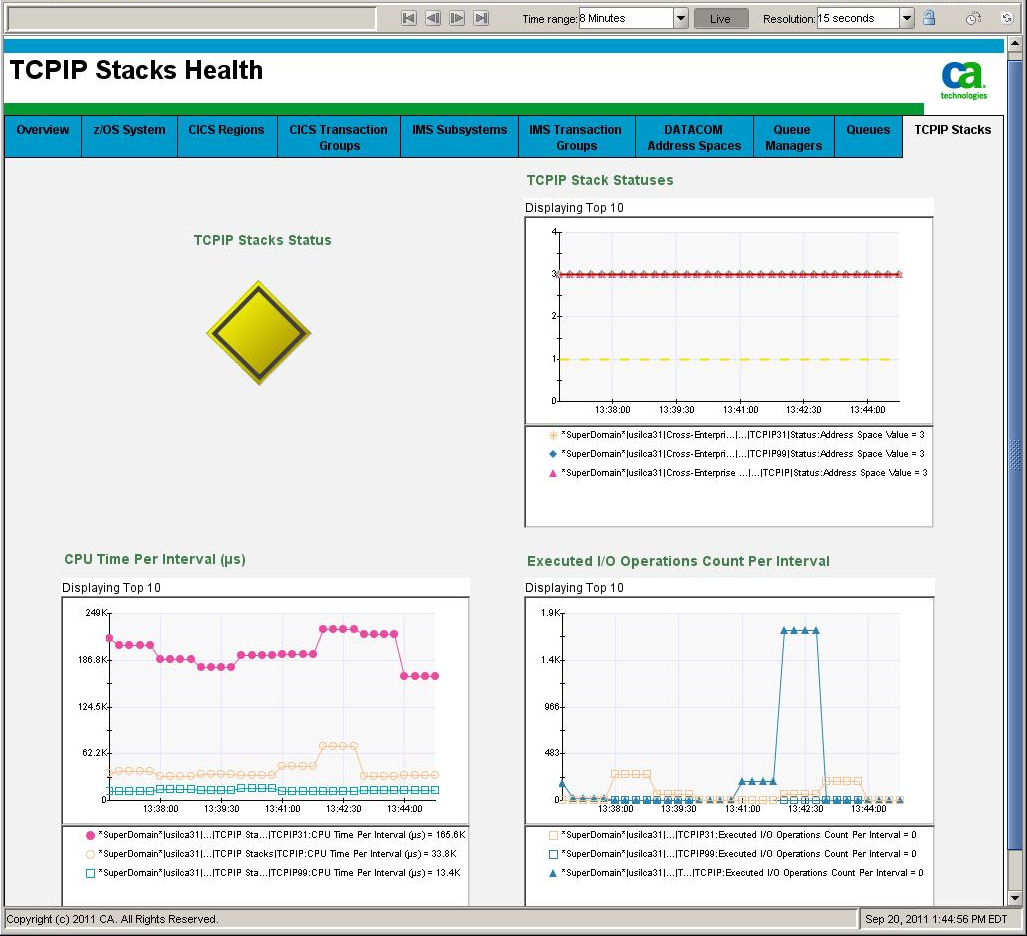Click Executed I/O Operations Count chart title
The height and width of the screenshot is (936, 1027).
click(679, 561)
